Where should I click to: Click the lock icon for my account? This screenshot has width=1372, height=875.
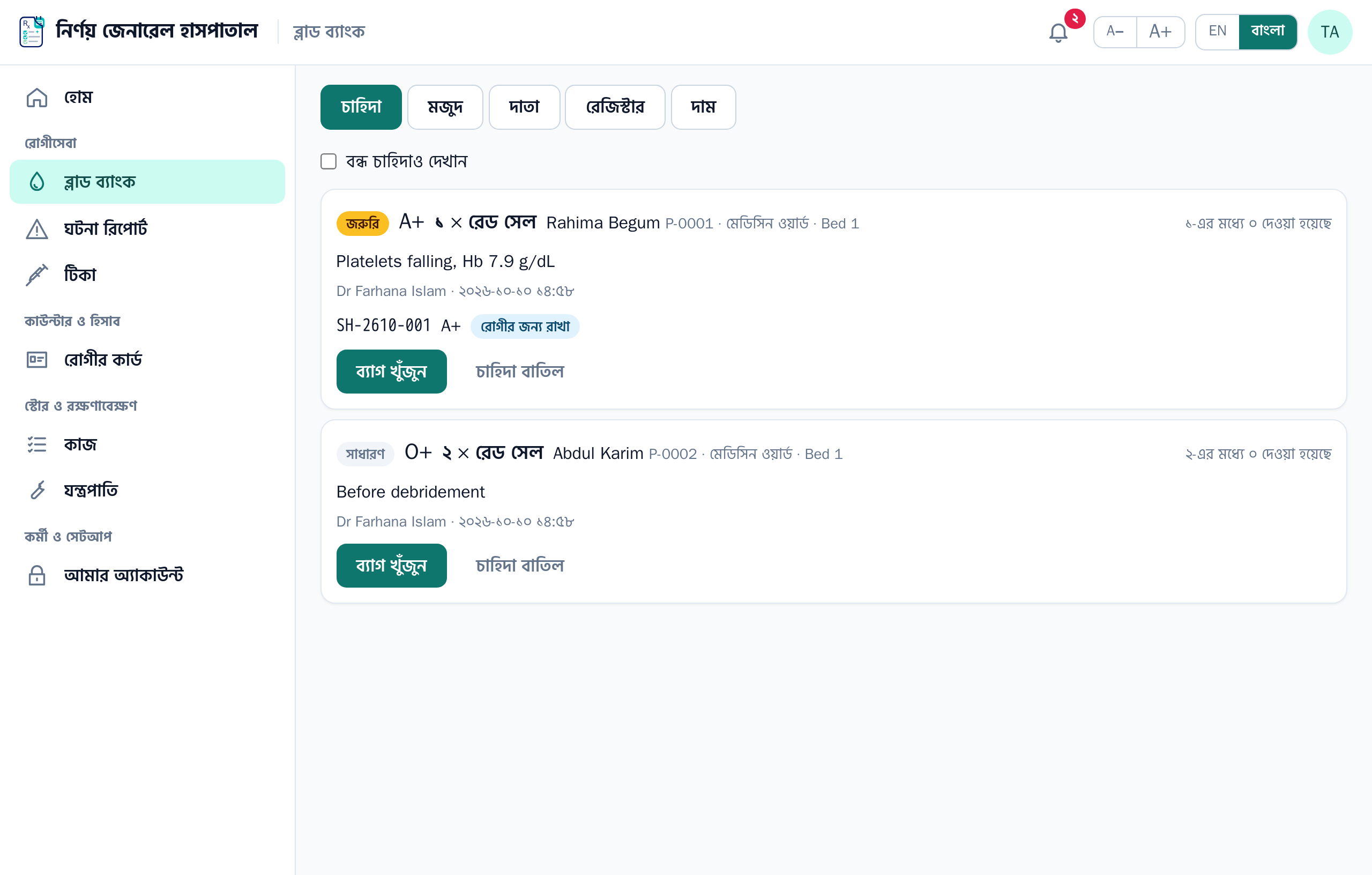(x=37, y=575)
